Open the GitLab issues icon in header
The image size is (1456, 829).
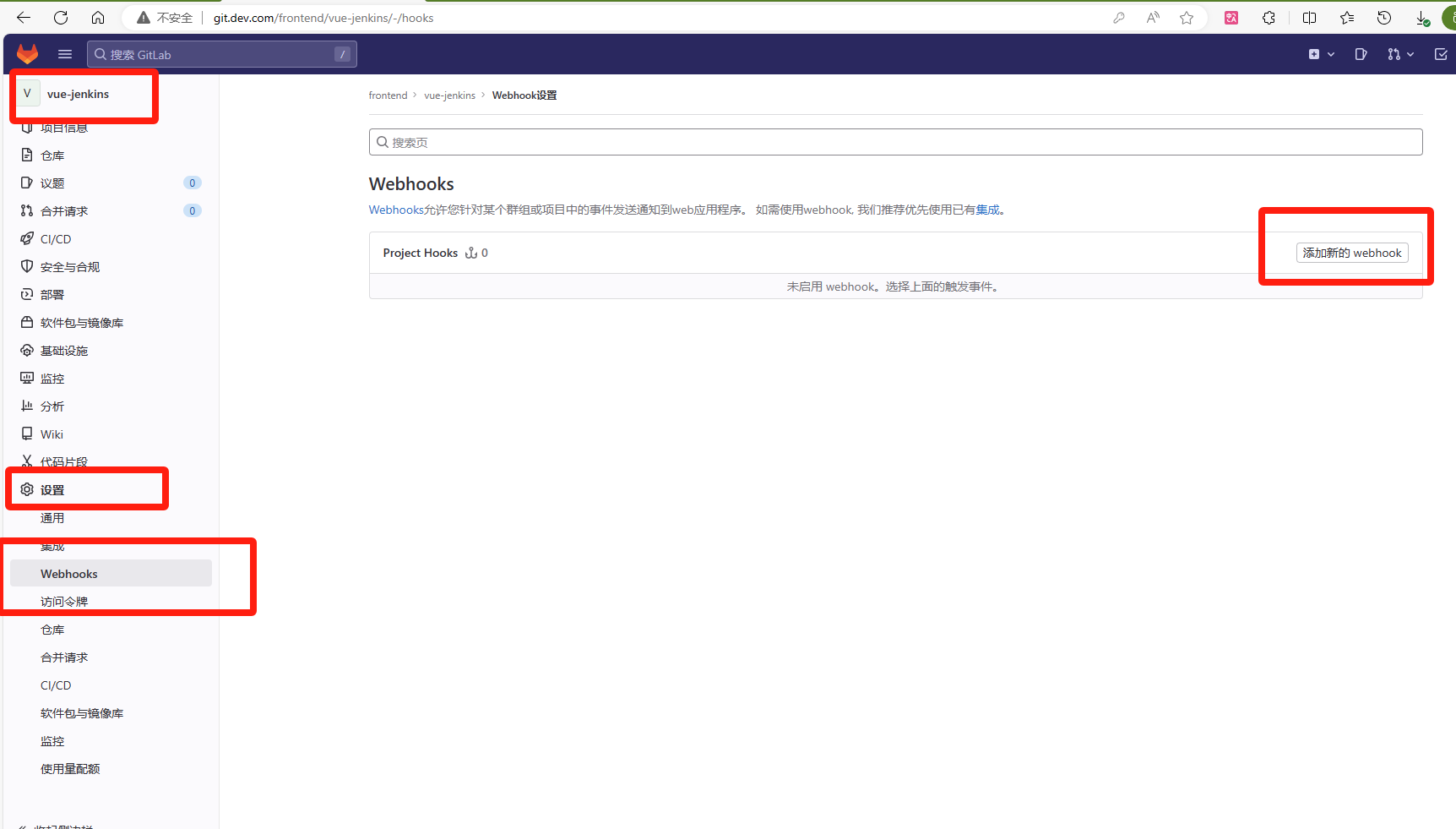[x=1361, y=54]
